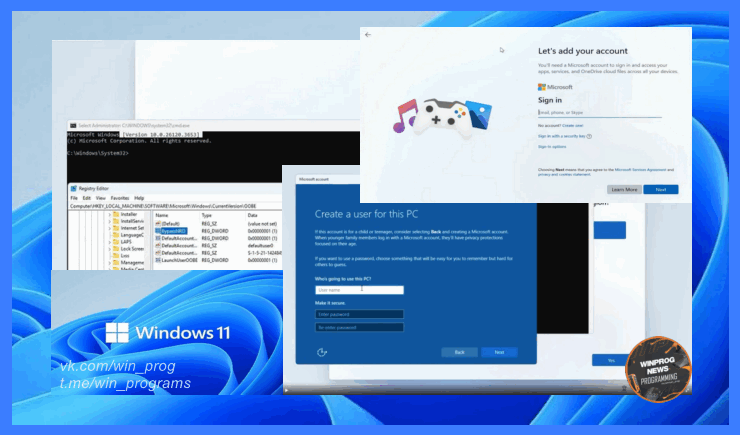Viewport: 740px width, 435px height.
Task: Click the play button on the video bar
Action: (286, 390)
